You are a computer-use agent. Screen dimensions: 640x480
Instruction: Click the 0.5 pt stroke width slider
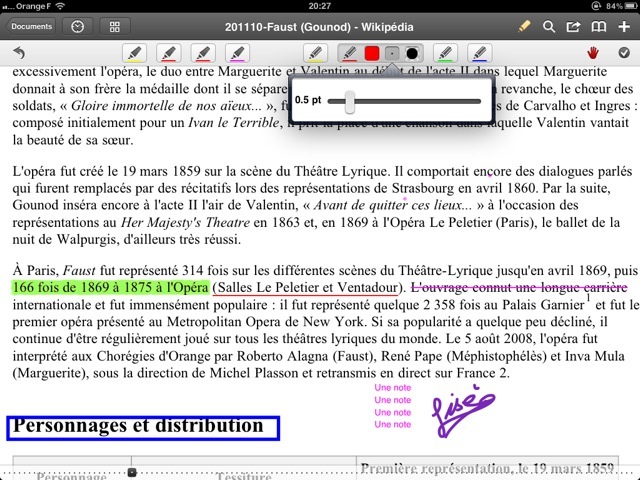[349, 101]
